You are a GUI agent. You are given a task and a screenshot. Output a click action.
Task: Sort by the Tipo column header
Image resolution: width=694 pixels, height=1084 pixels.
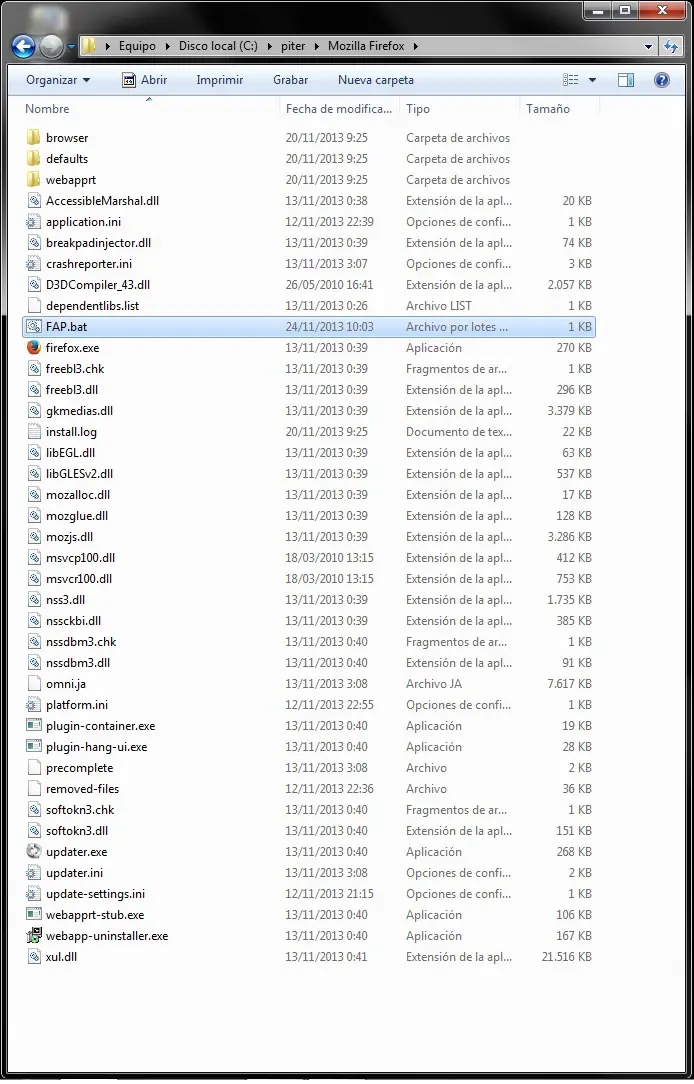coord(418,109)
